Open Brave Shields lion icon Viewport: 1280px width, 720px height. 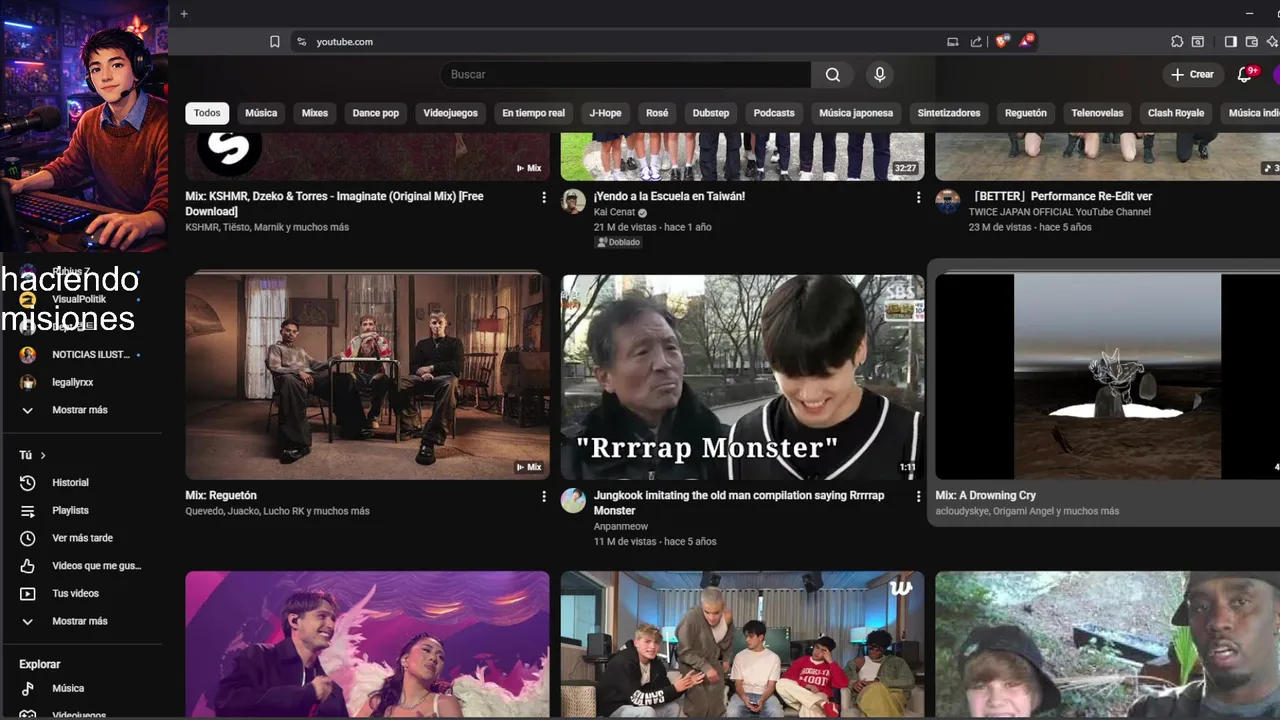click(x=1002, y=42)
